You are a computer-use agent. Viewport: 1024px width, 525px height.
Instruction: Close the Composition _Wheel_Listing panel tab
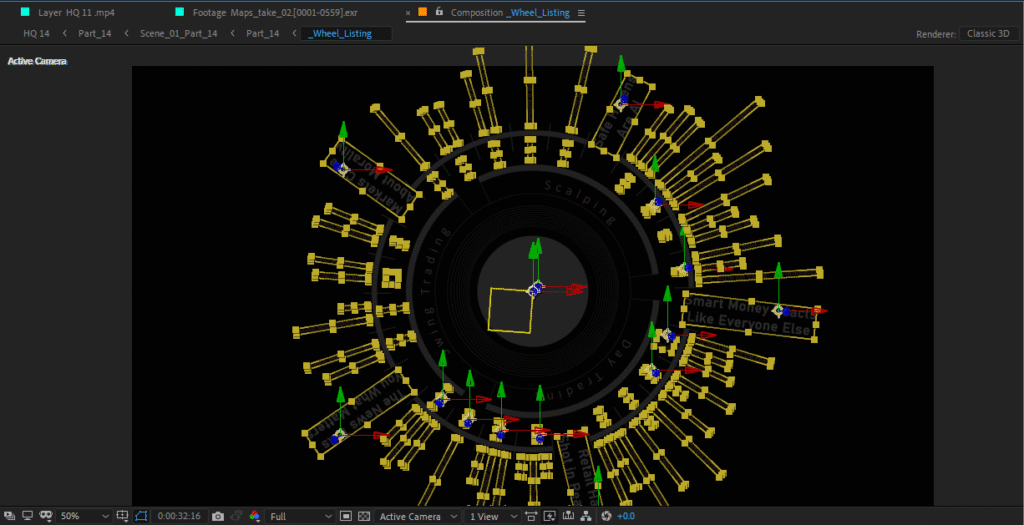coord(408,12)
